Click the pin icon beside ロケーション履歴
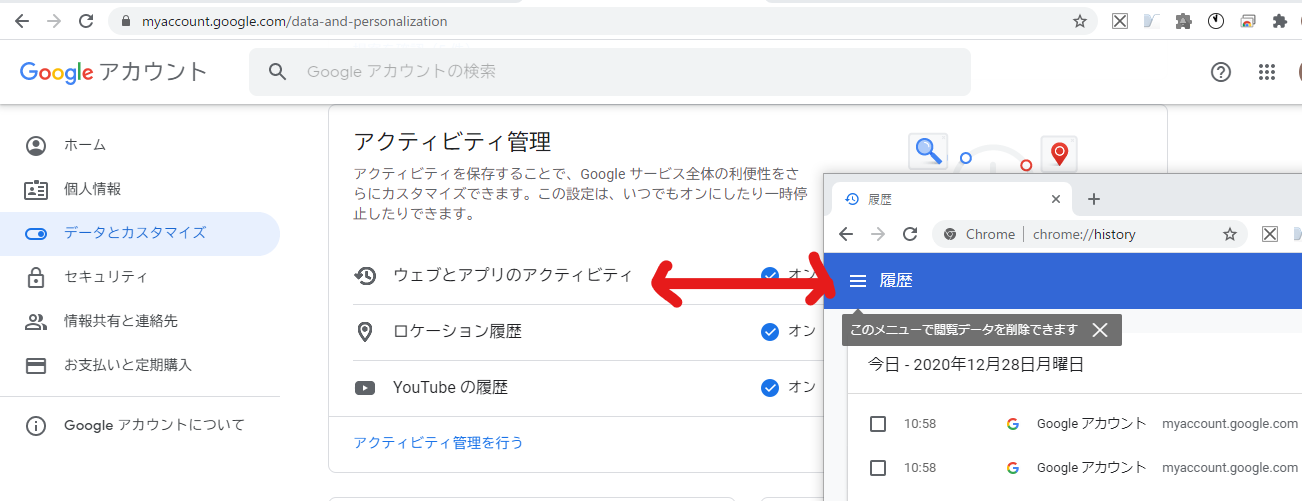The image size is (1302, 501). 365,331
